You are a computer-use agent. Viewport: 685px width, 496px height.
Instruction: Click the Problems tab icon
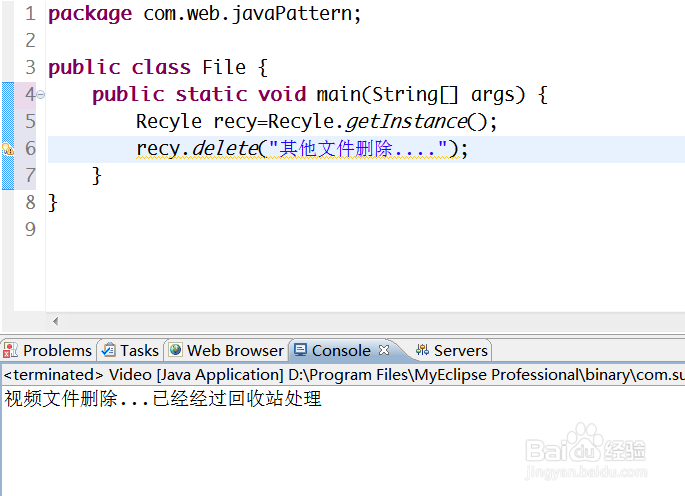pos(10,350)
